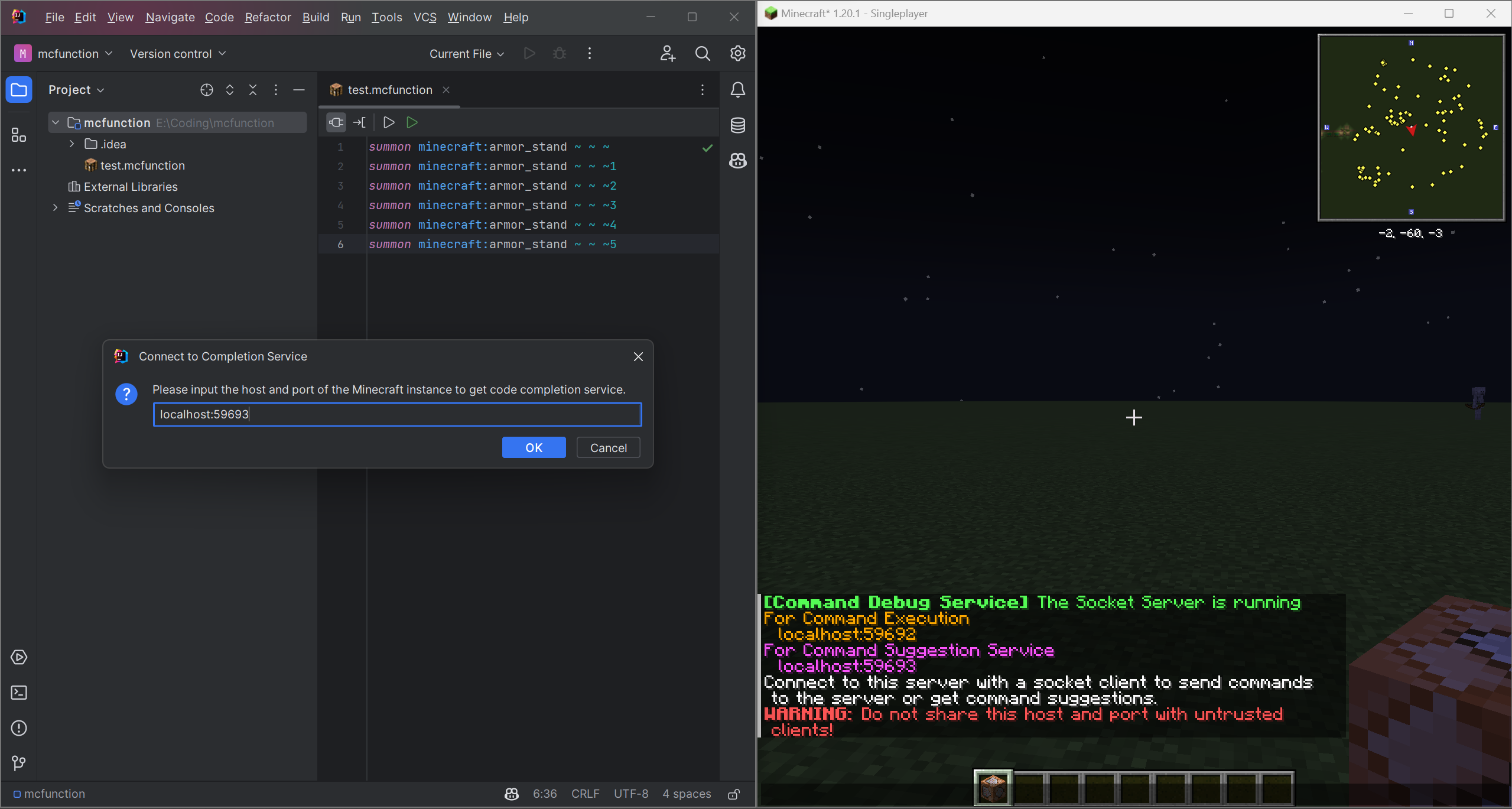Open Search Everywhere magnifier icon
The height and width of the screenshot is (809, 1512).
[x=703, y=54]
